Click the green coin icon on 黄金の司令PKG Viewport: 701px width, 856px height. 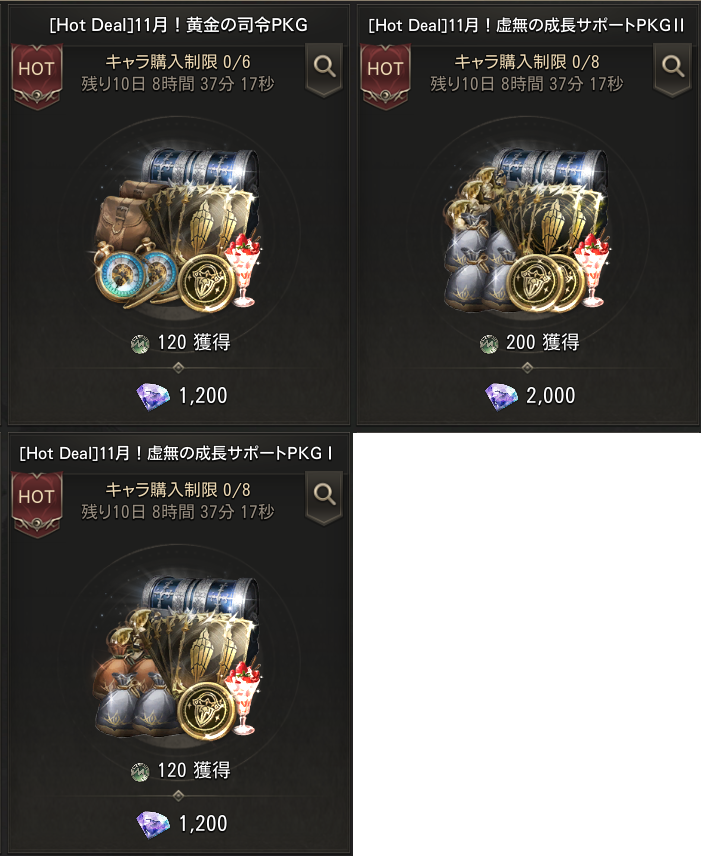click(x=140, y=344)
